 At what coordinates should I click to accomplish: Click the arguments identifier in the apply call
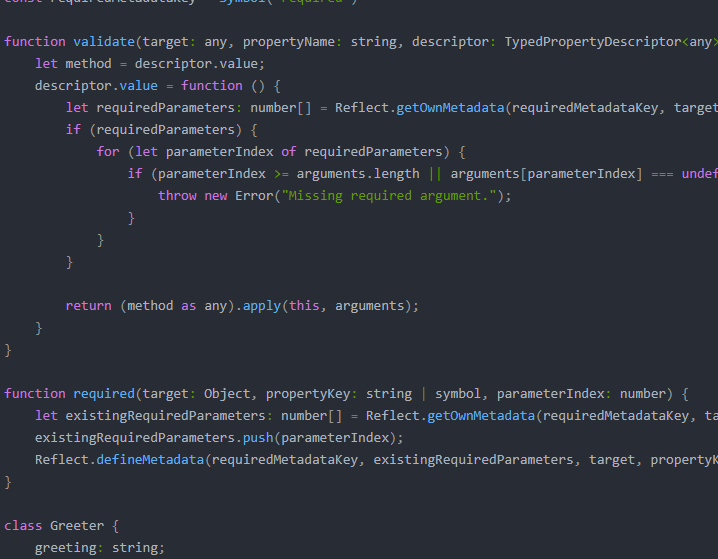370,305
